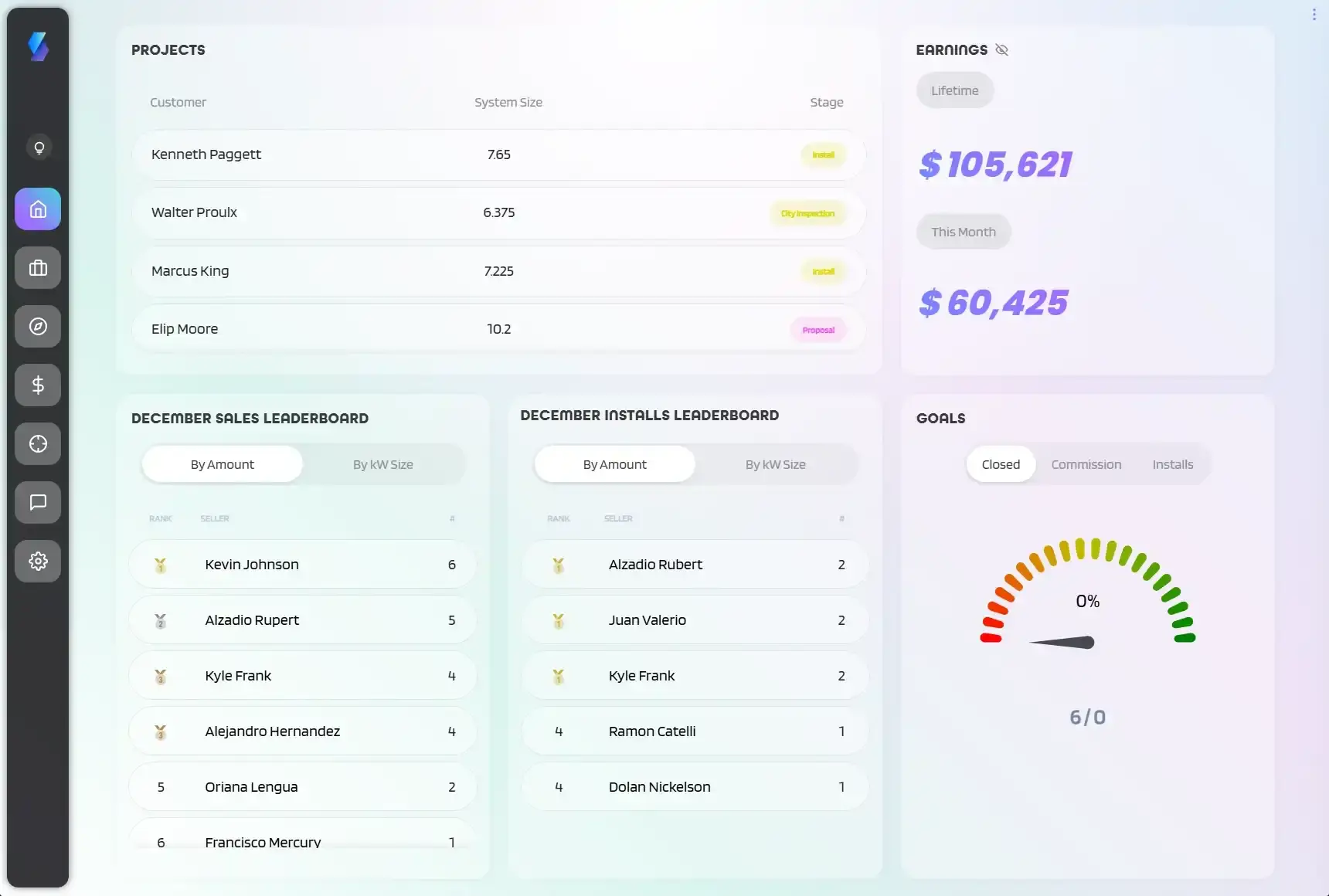The height and width of the screenshot is (896, 1329).
Task: Click the $105,621 lifetime earnings amount
Action: pyautogui.click(x=995, y=165)
